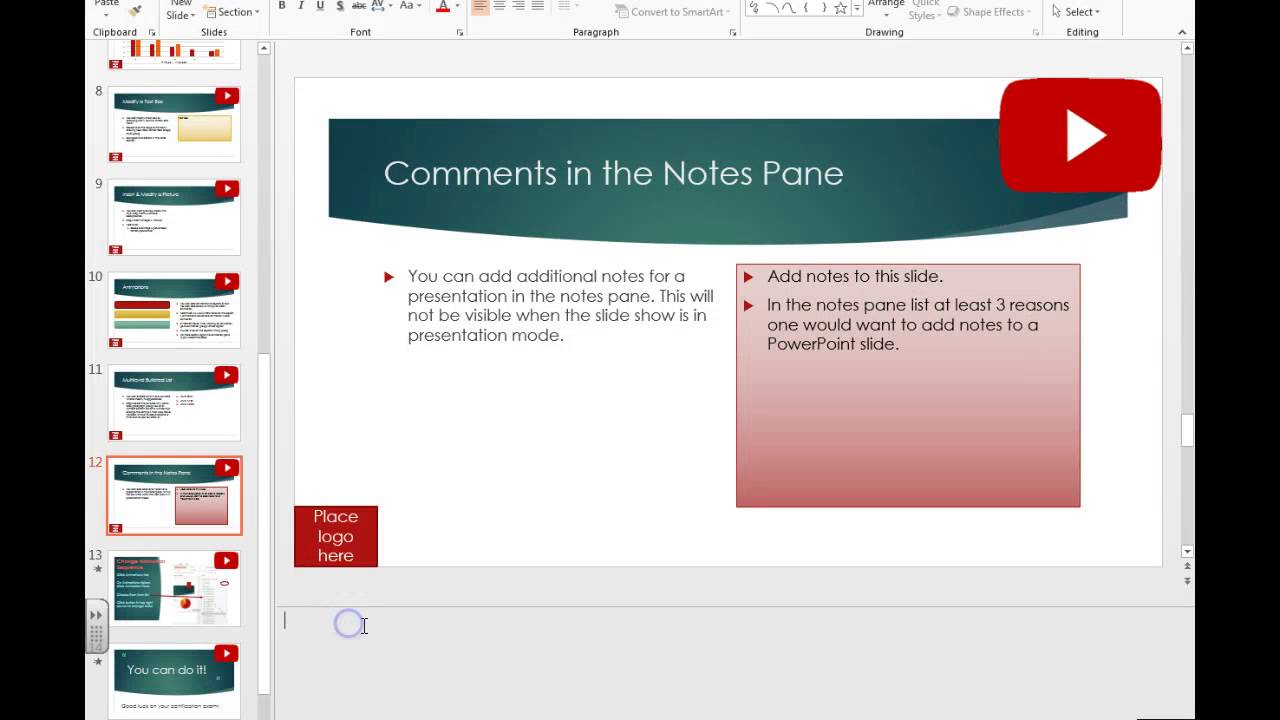Select the 'You can do it!' slide thumbnail
Viewport: 1280px width, 720px height.
(x=174, y=682)
